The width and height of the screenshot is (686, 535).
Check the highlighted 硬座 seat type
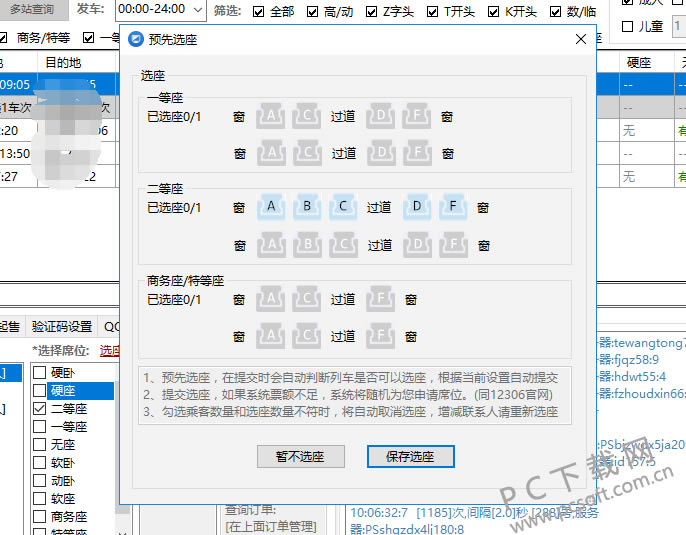pos(39,390)
